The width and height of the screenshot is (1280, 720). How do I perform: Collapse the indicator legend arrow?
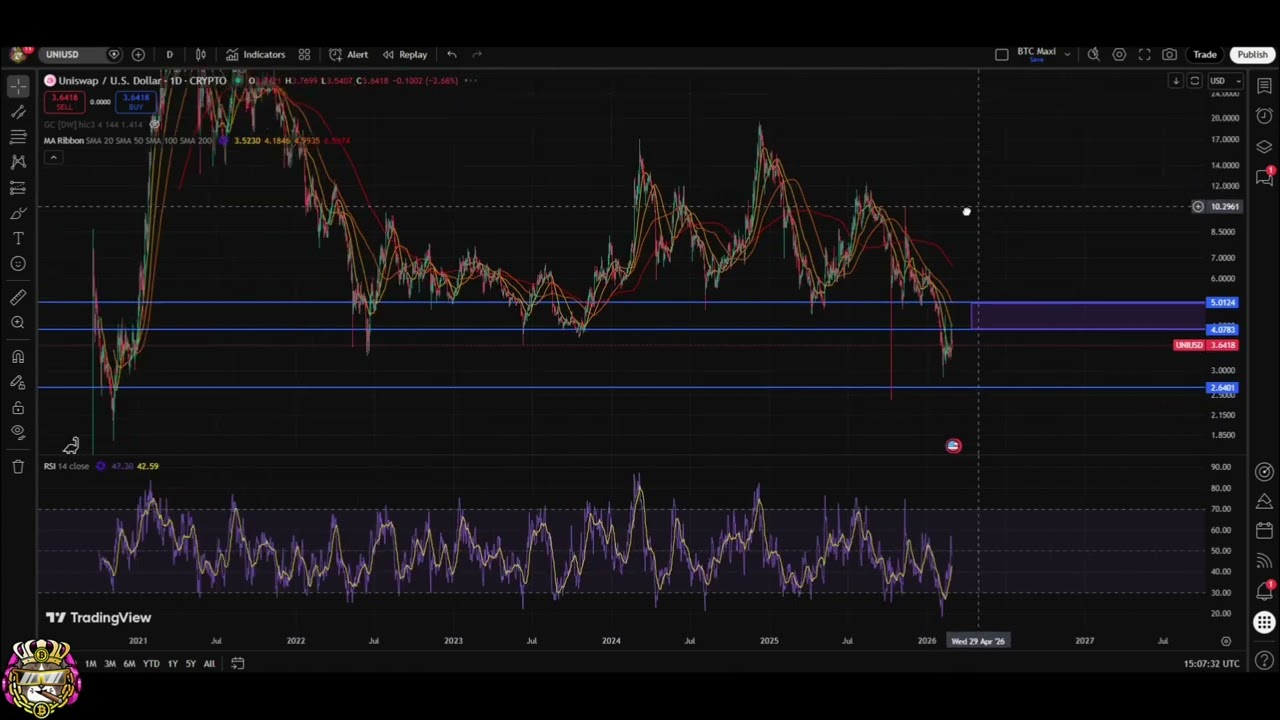pos(53,157)
